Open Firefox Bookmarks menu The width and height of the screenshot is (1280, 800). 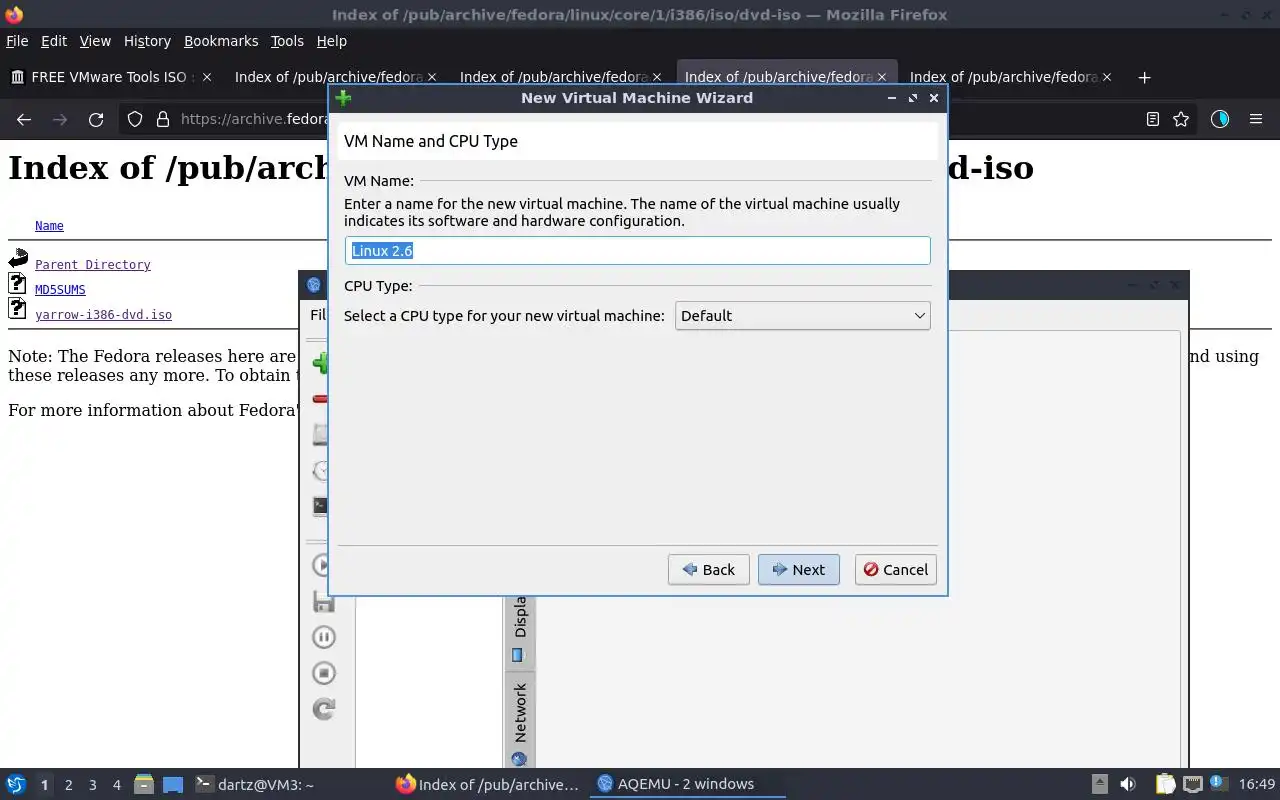221,41
